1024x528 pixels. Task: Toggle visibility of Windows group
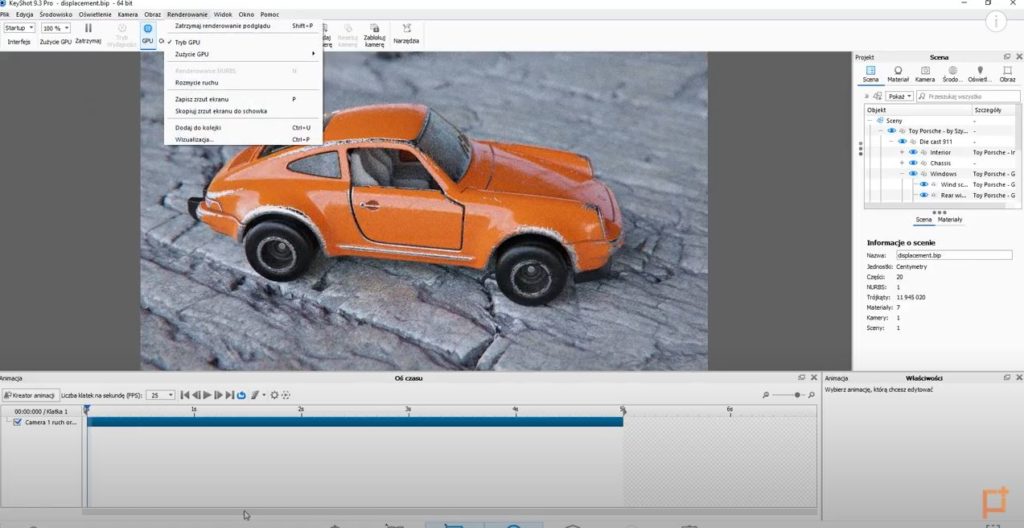click(913, 174)
